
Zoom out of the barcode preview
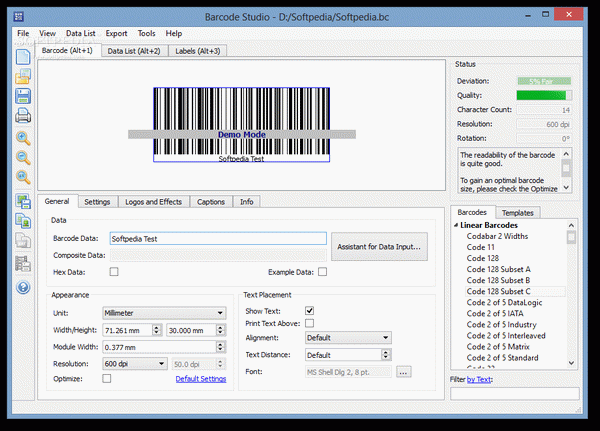23,158
